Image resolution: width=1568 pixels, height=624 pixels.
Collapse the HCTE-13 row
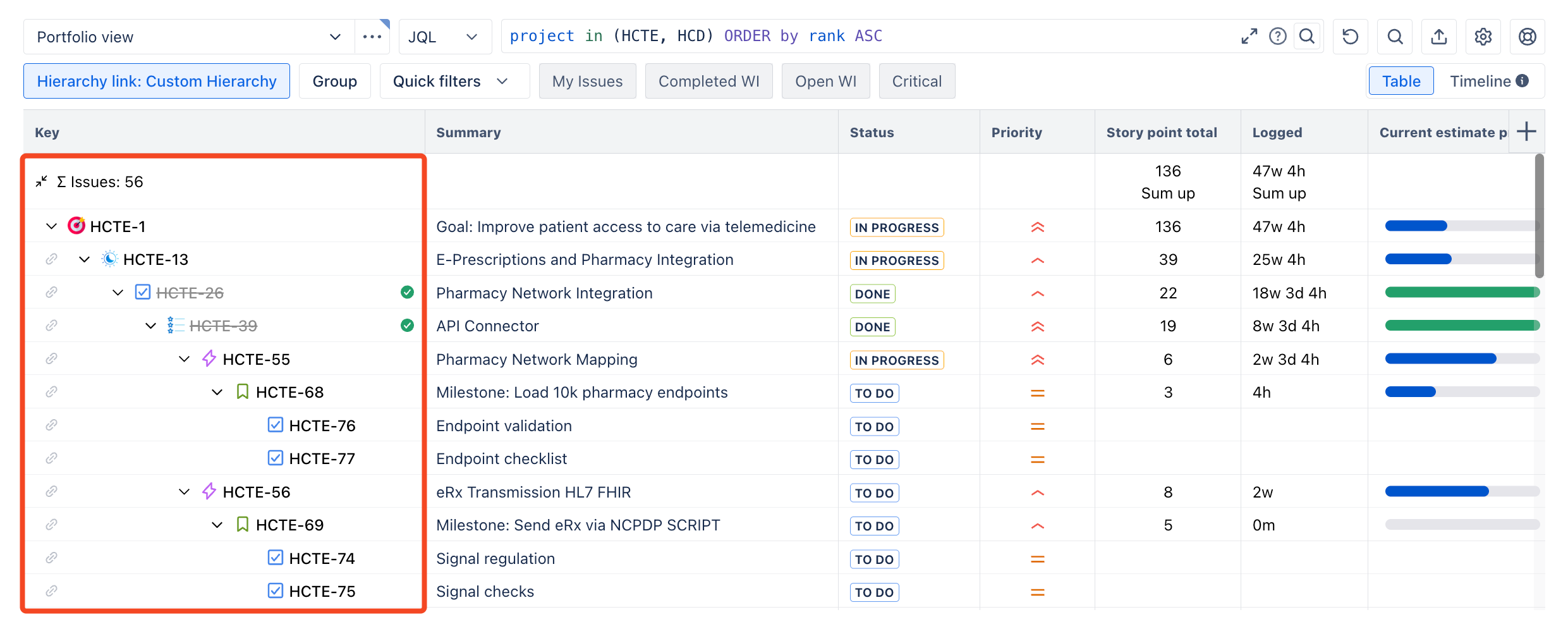click(85, 259)
